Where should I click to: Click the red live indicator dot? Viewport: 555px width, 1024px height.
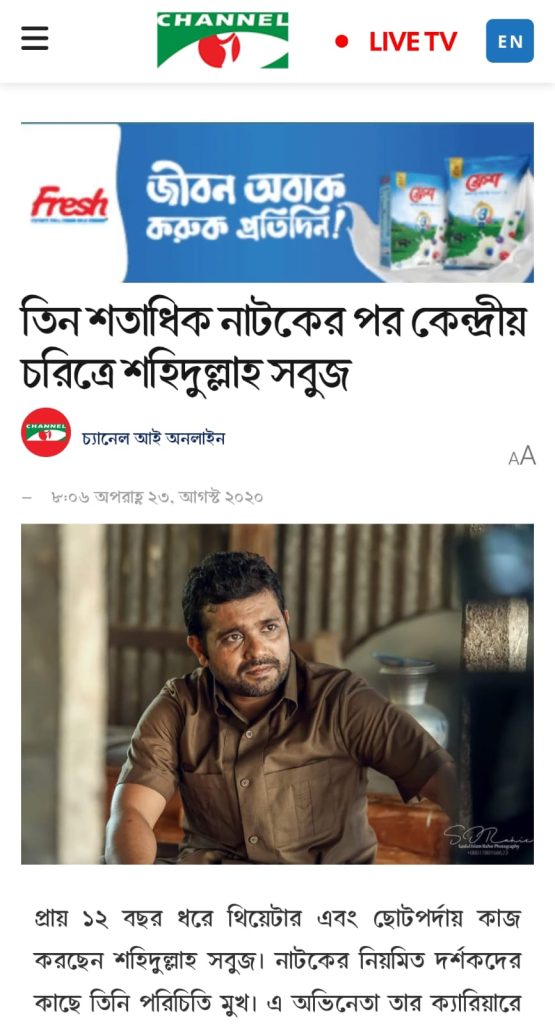pyautogui.click(x=341, y=42)
